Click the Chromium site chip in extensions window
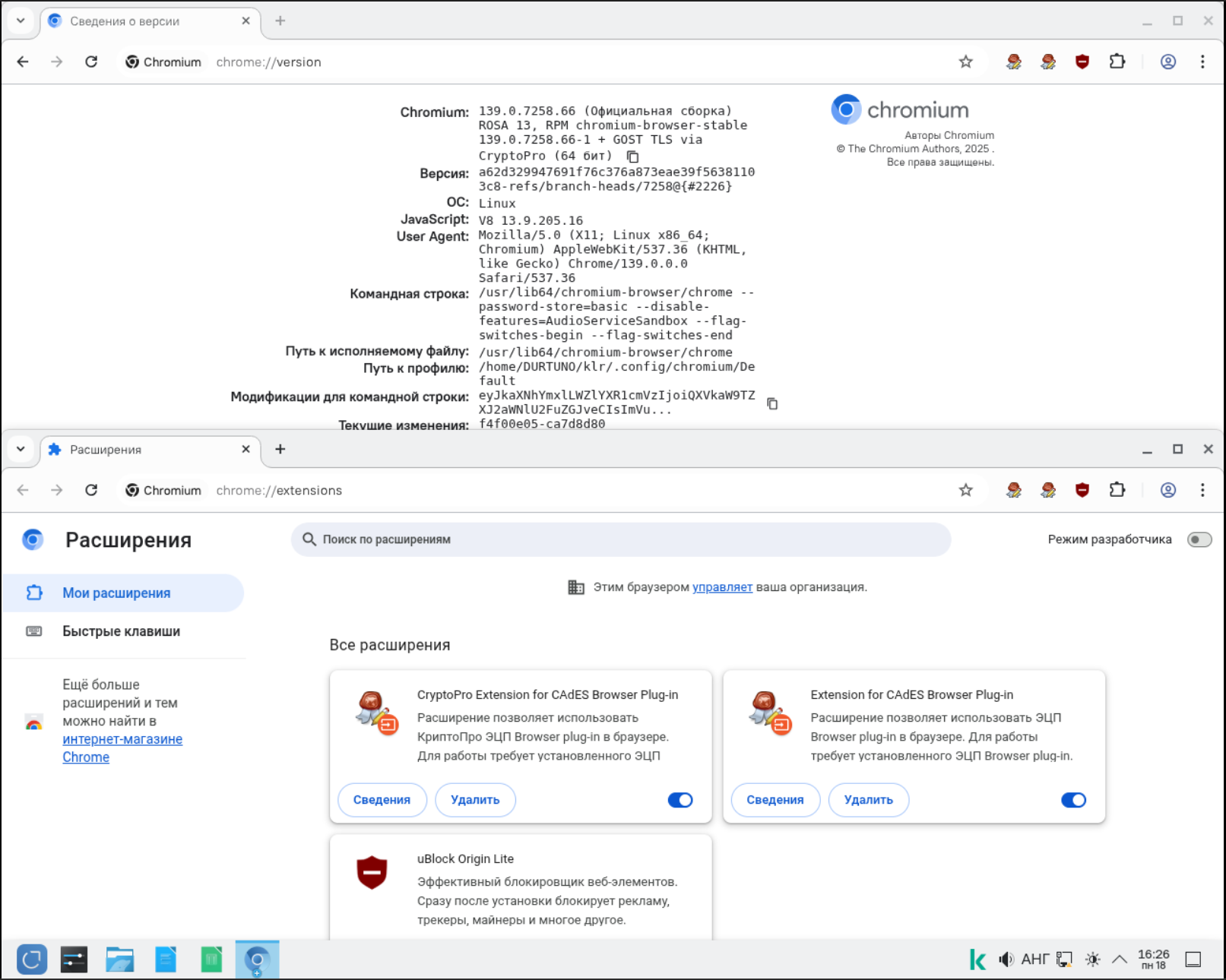 point(163,490)
